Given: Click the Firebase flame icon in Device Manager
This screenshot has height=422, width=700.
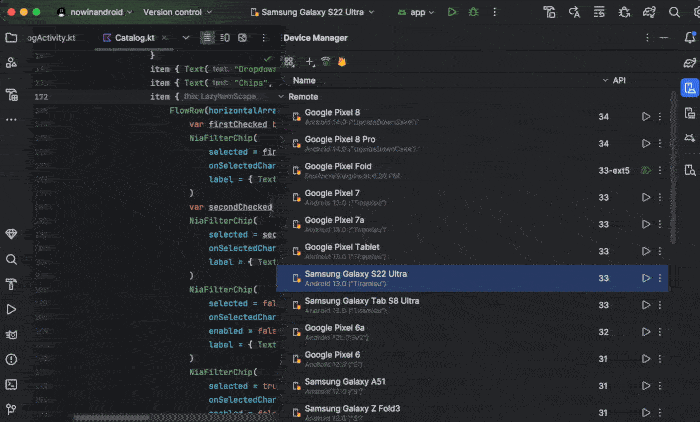Looking at the screenshot, I should (342, 62).
